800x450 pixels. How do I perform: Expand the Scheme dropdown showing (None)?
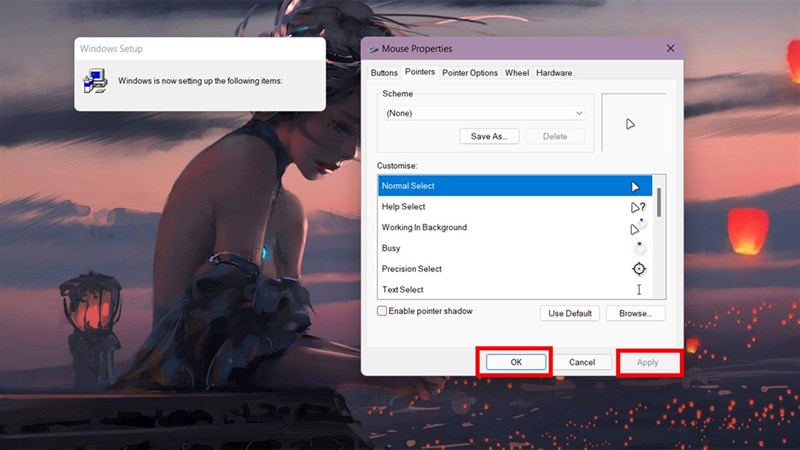(484, 113)
